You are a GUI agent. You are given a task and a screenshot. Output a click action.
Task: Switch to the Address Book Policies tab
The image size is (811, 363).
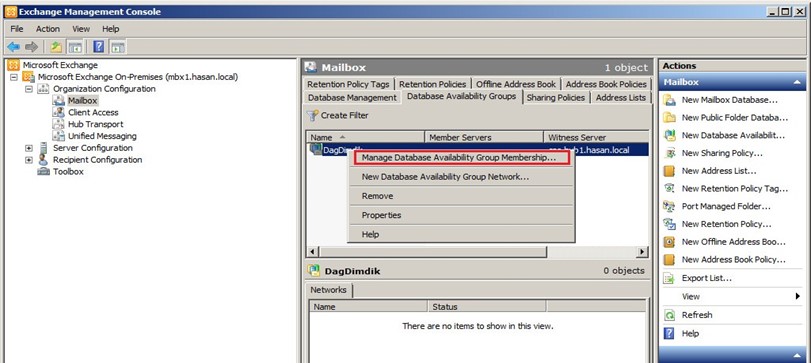[x=606, y=84]
